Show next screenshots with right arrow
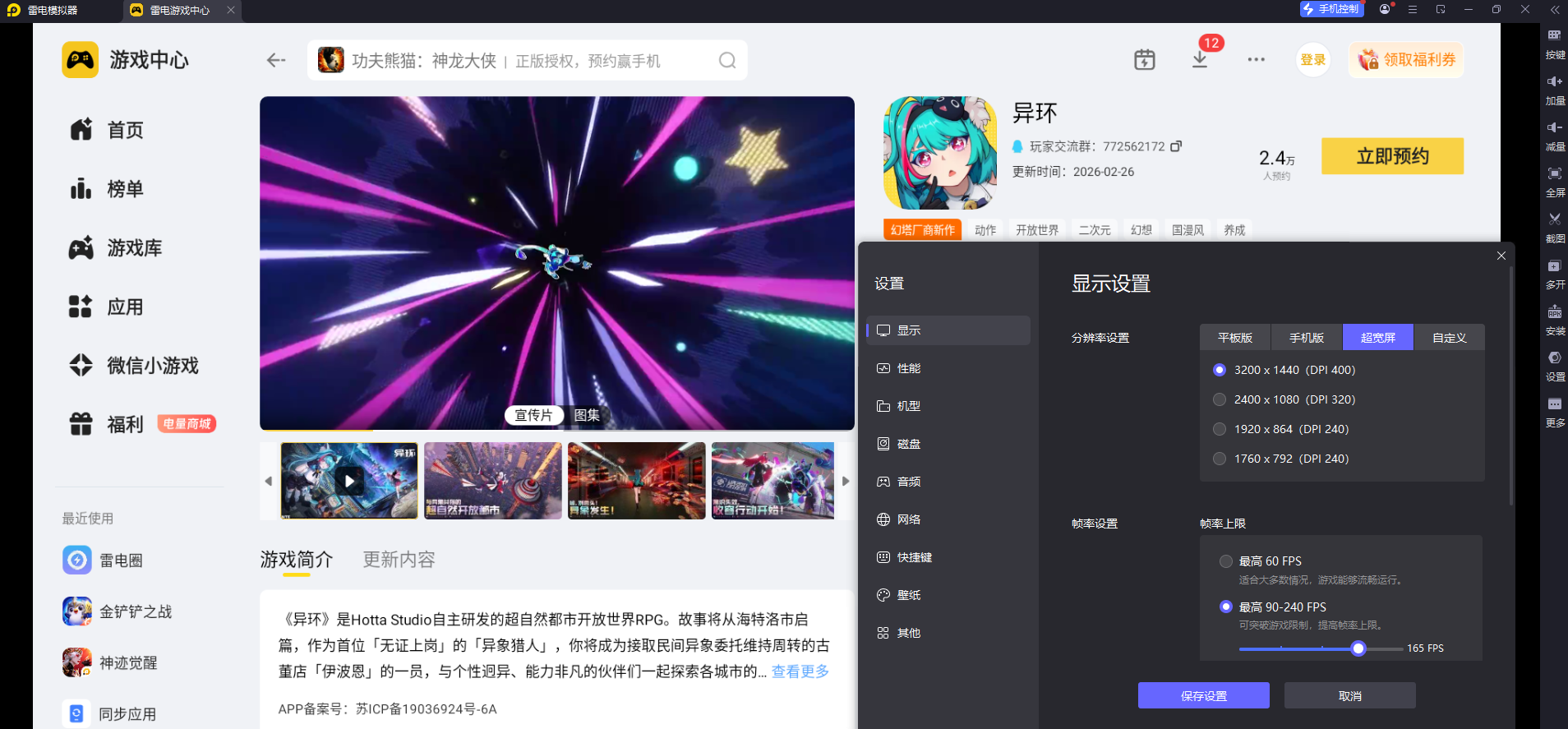Image resolution: width=1568 pixels, height=729 pixels. (x=846, y=481)
